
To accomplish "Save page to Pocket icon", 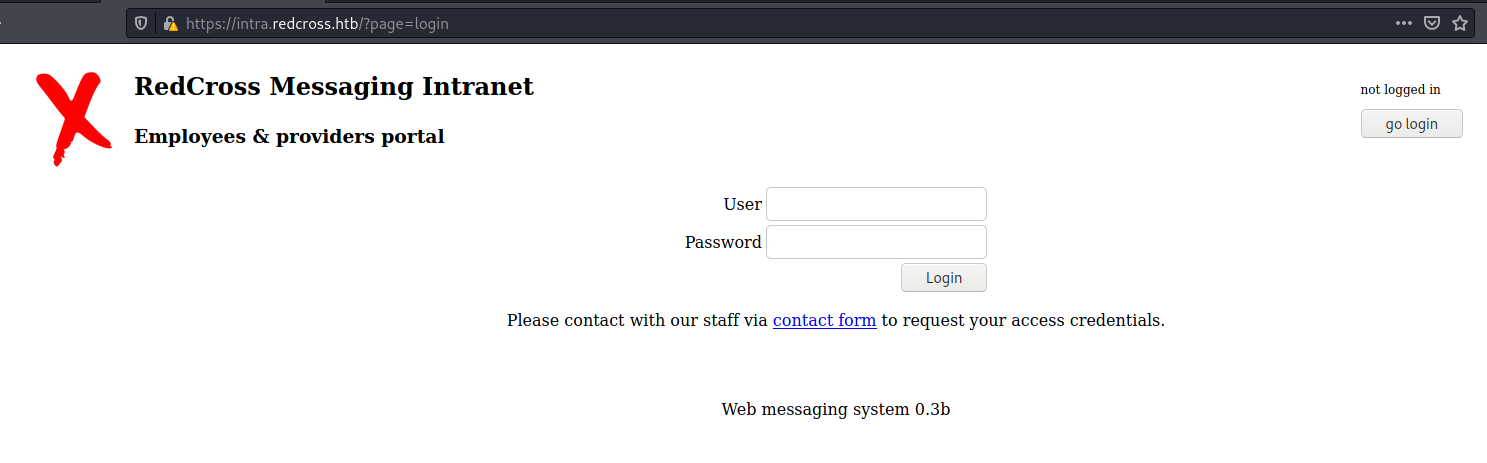I will [x=1432, y=23].
